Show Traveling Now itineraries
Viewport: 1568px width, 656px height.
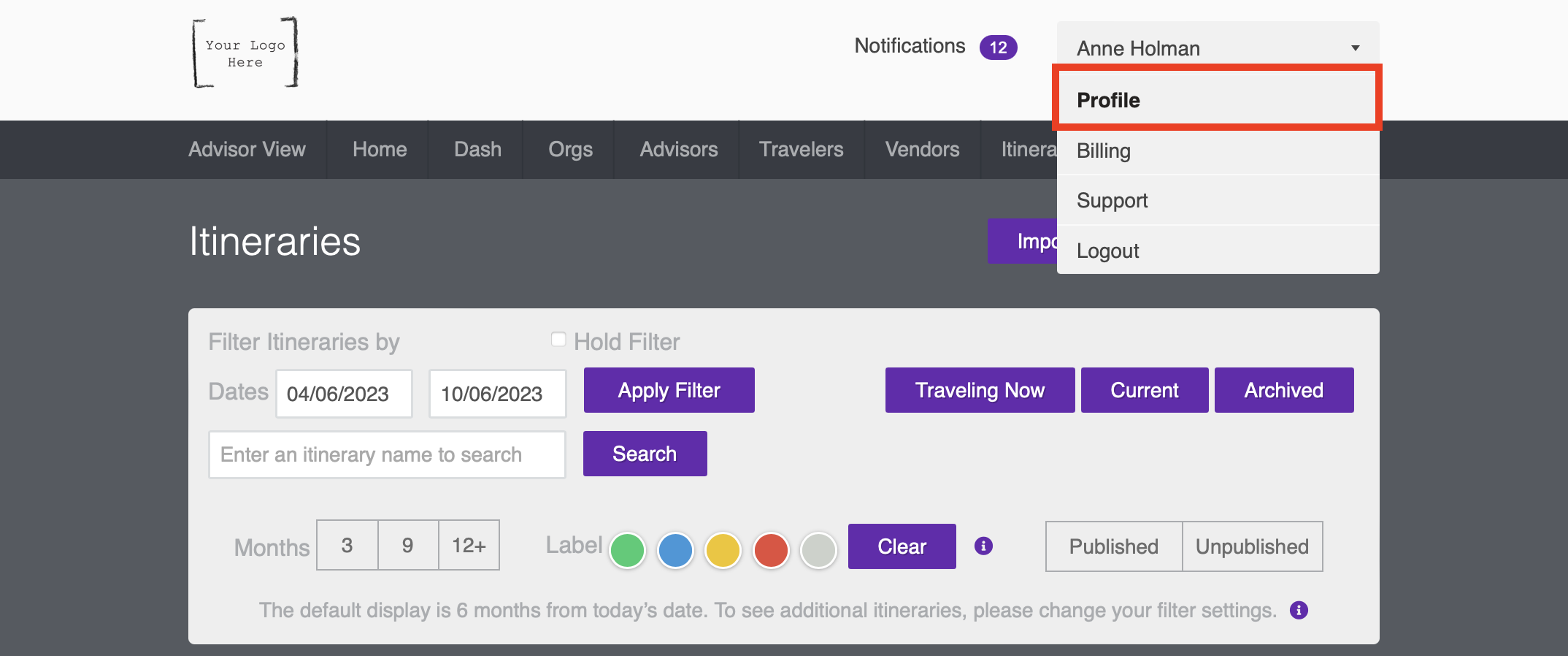980,390
